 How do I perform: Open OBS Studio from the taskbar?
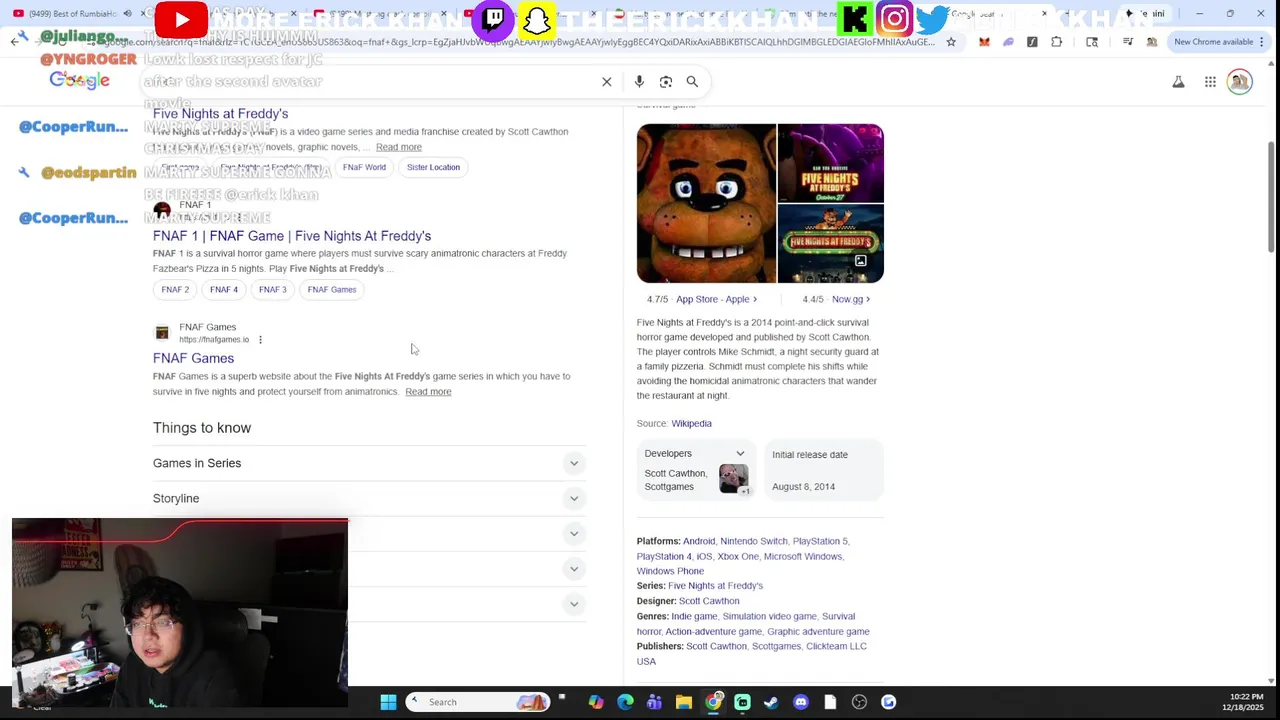[859, 702]
